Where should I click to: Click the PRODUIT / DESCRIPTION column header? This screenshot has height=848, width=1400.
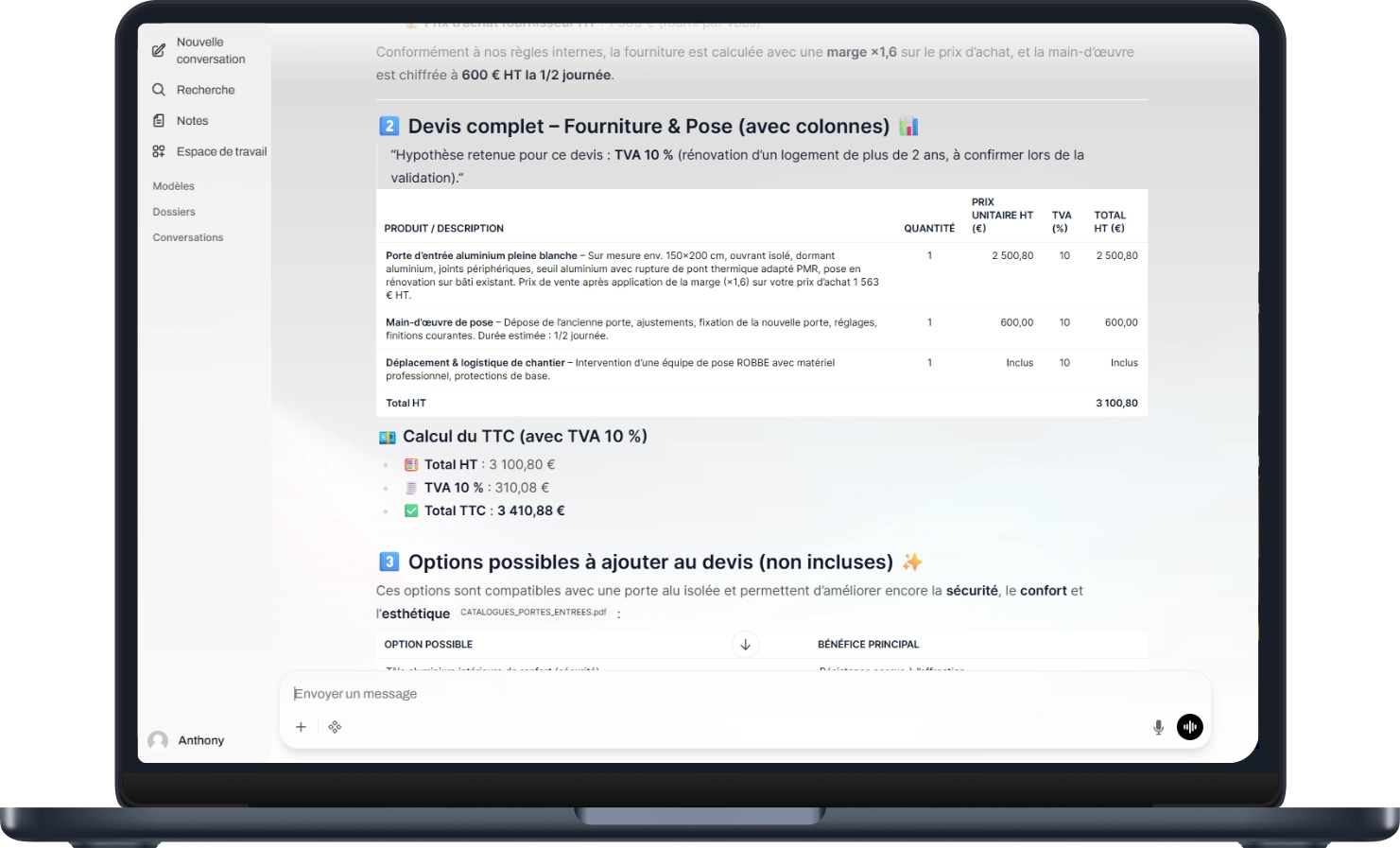pyautogui.click(x=443, y=229)
